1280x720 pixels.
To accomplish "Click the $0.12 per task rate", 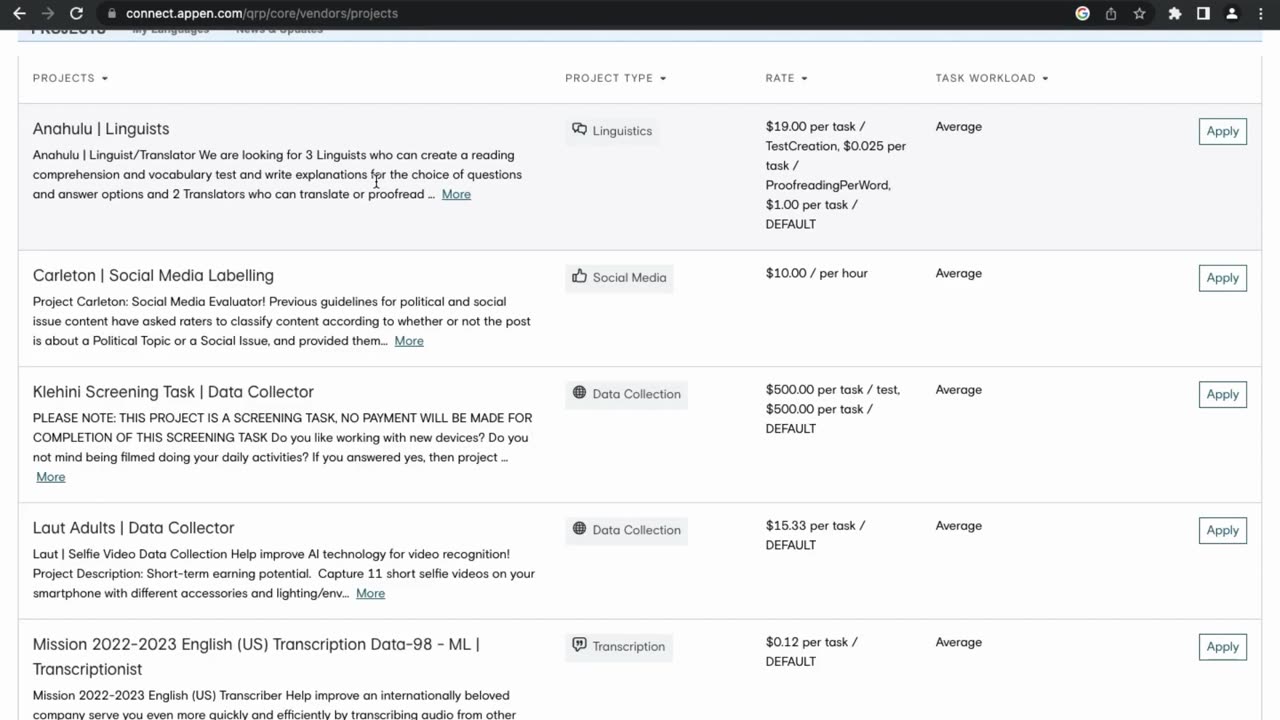I will point(811,651).
